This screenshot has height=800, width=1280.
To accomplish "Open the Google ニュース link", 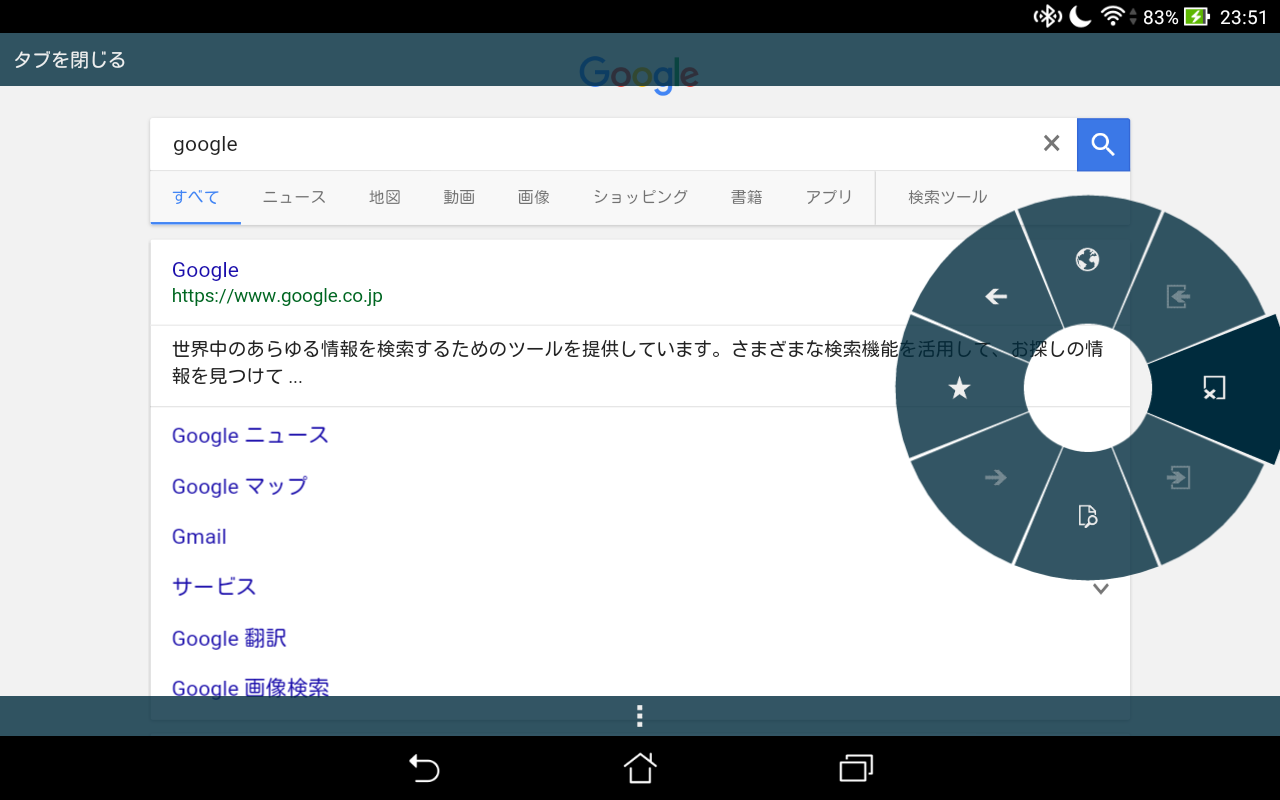I will coord(250,435).
